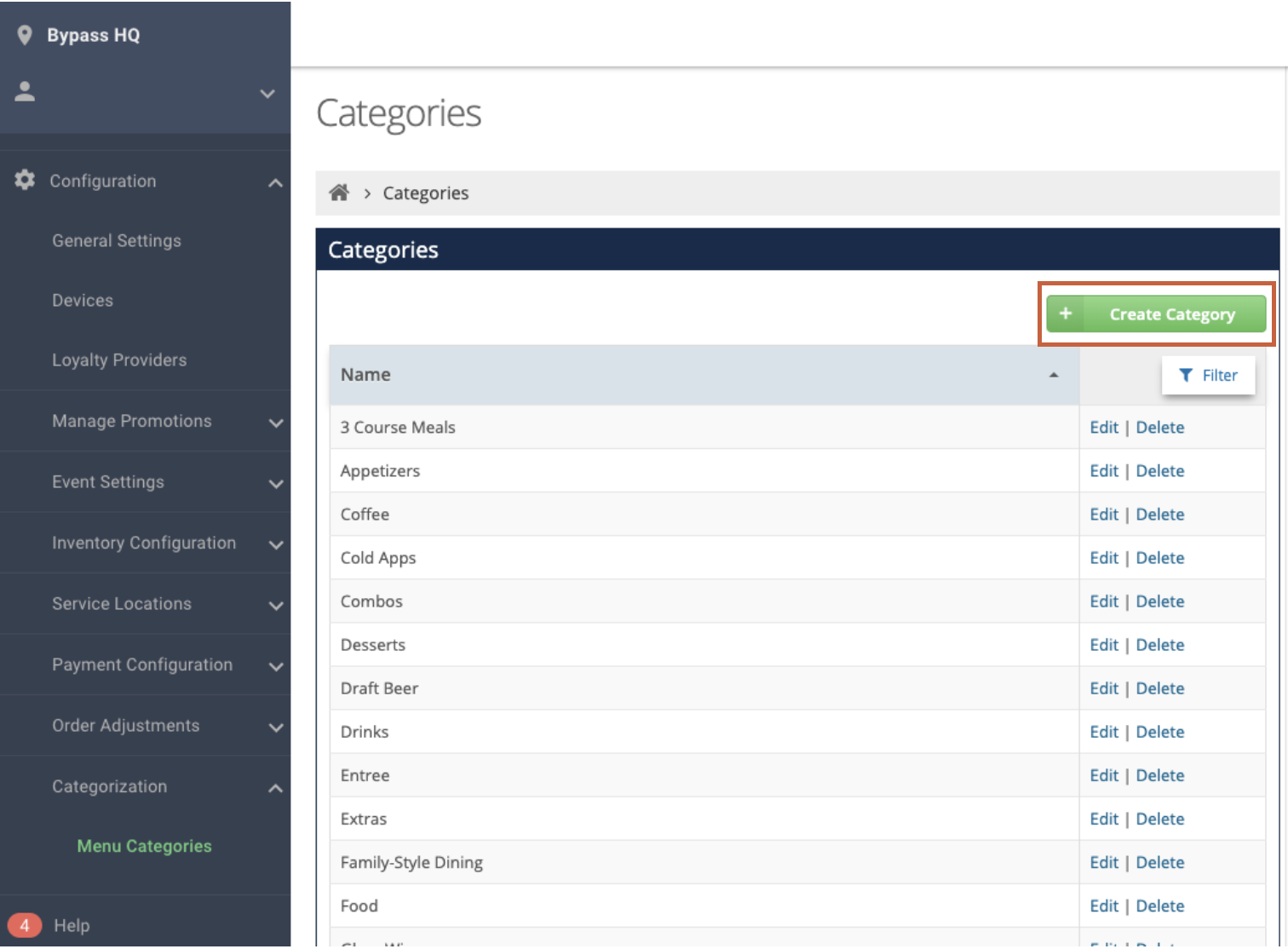
Task: Open the Help item
Action: click(72, 925)
